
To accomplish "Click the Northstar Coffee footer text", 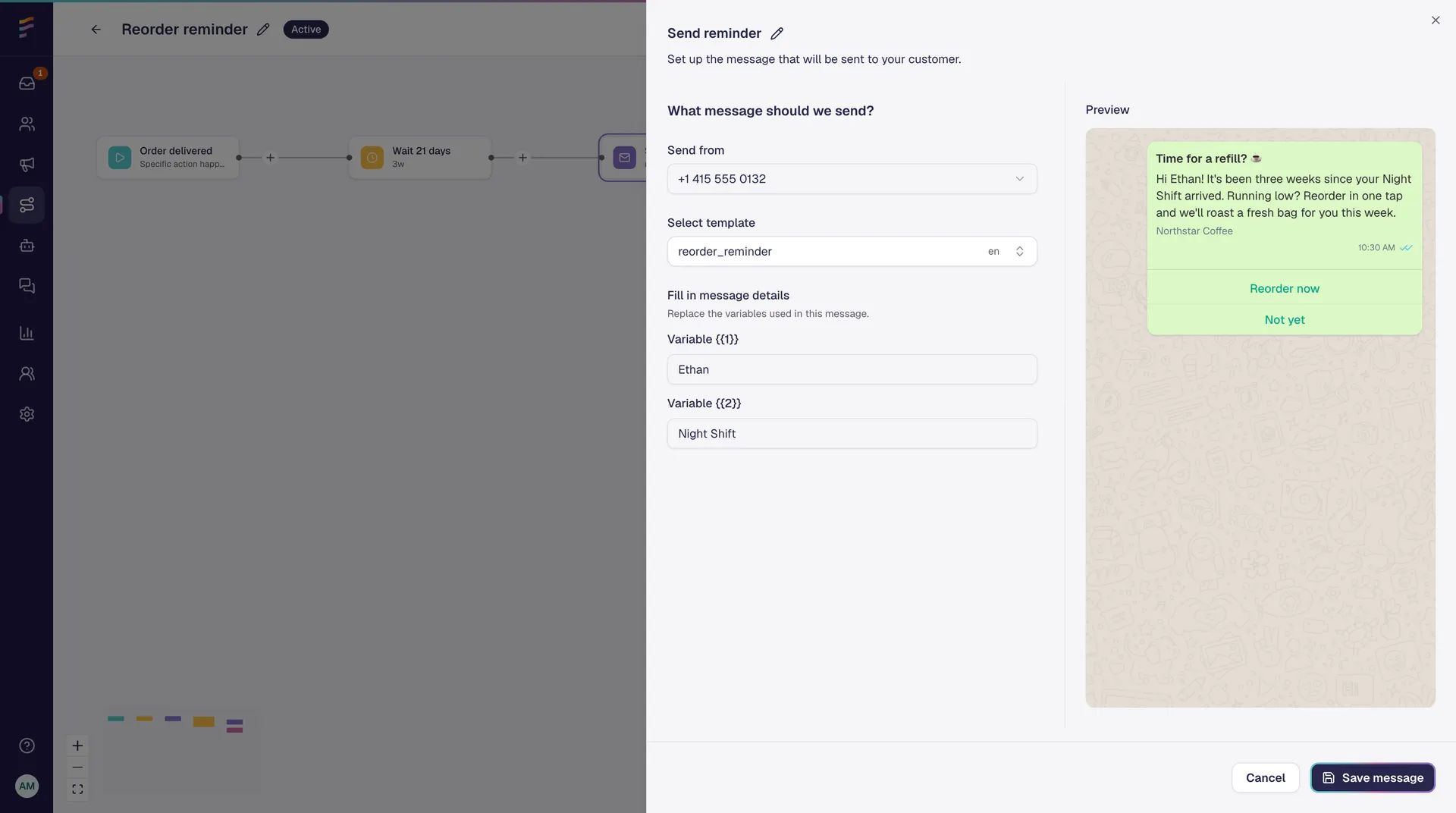I will (1194, 231).
